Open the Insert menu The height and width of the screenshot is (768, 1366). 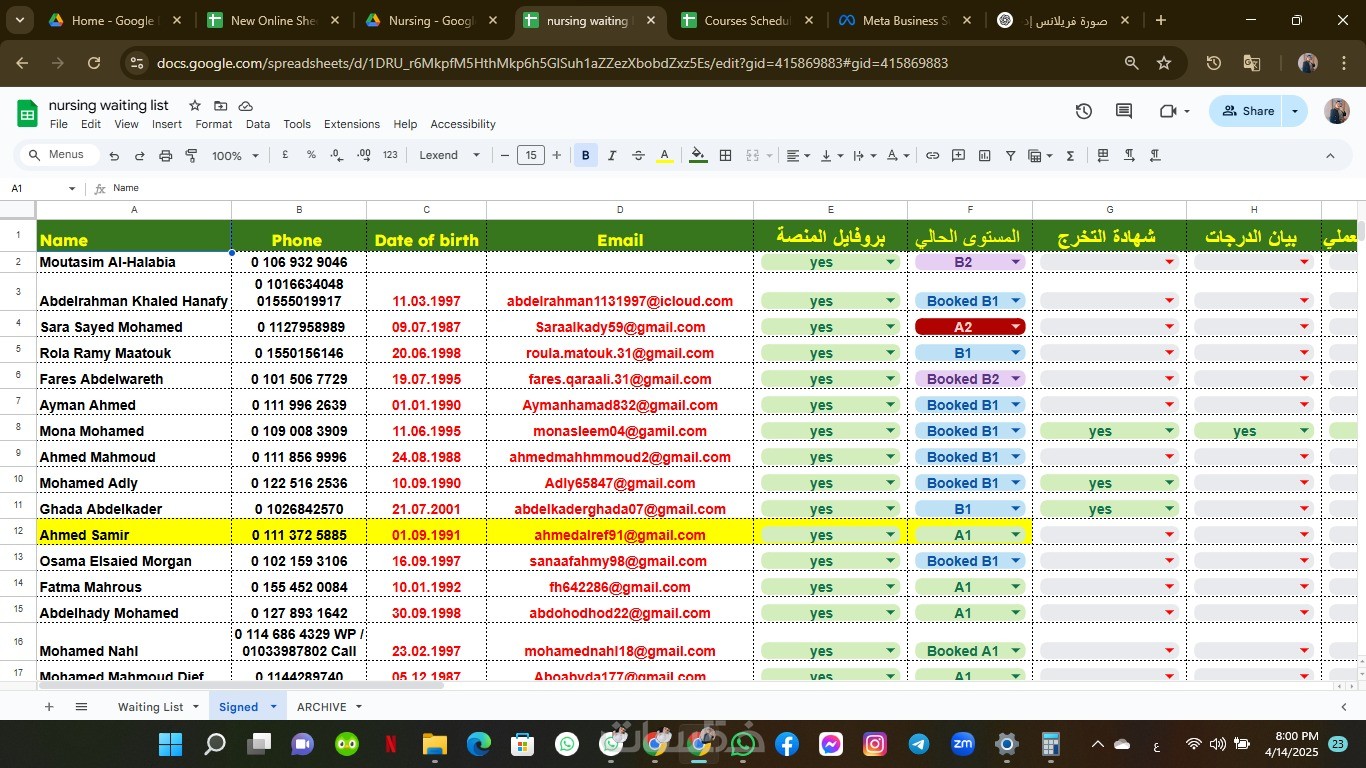[x=167, y=124]
